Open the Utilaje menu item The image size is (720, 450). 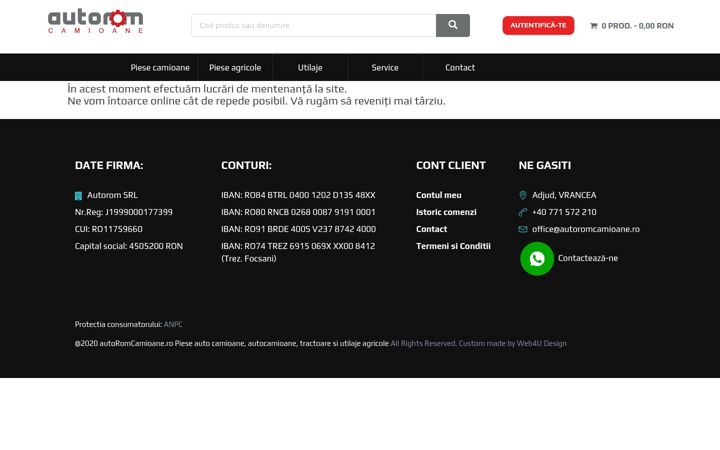[310, 68]
